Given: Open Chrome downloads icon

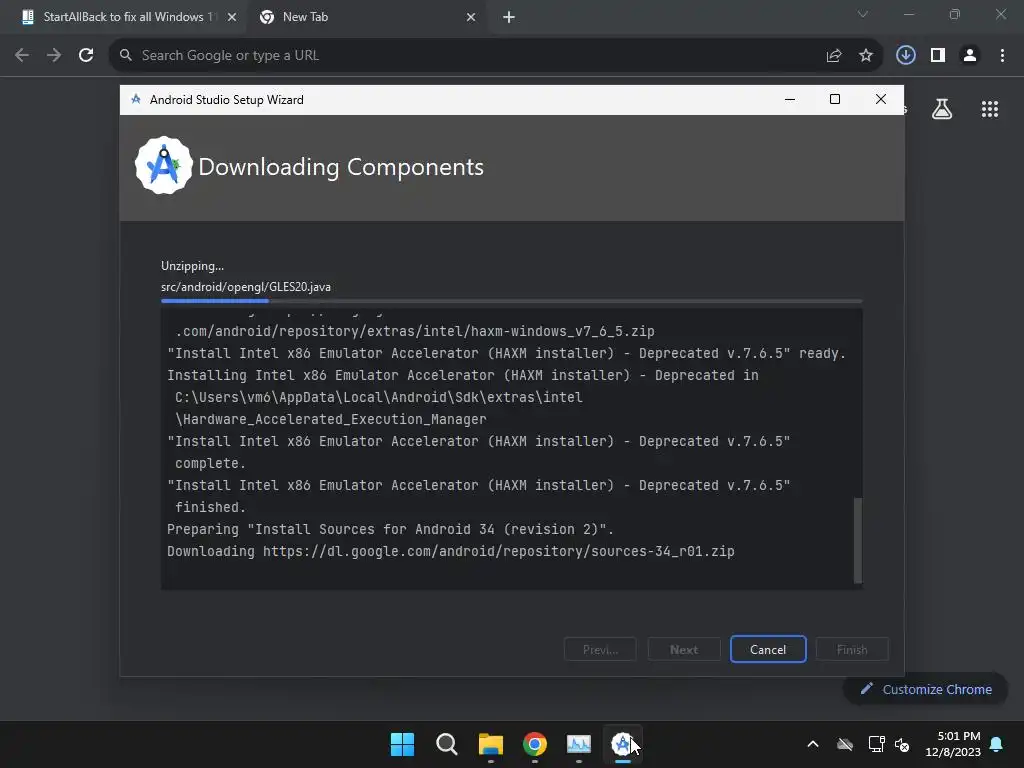Looking at the screenshot, I should click(905, 56).
